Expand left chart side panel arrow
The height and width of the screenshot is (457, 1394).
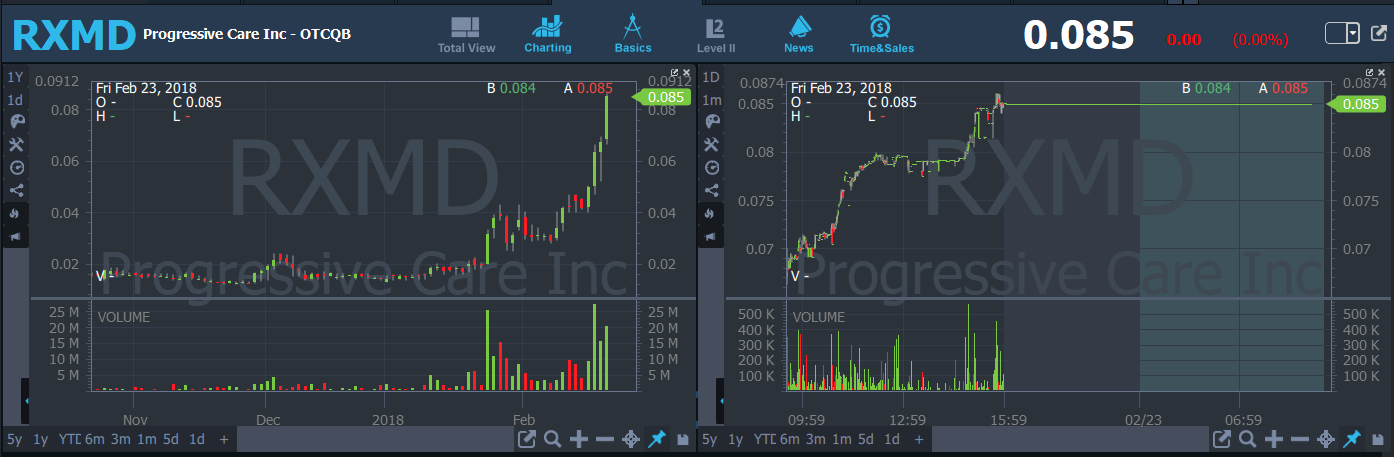coord(27,401)
